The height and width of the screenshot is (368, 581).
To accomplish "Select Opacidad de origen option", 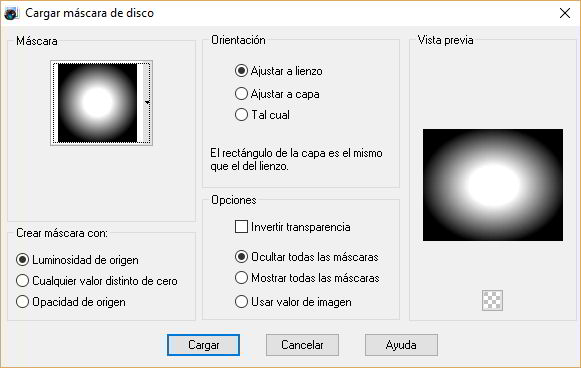I will (71, 302).
